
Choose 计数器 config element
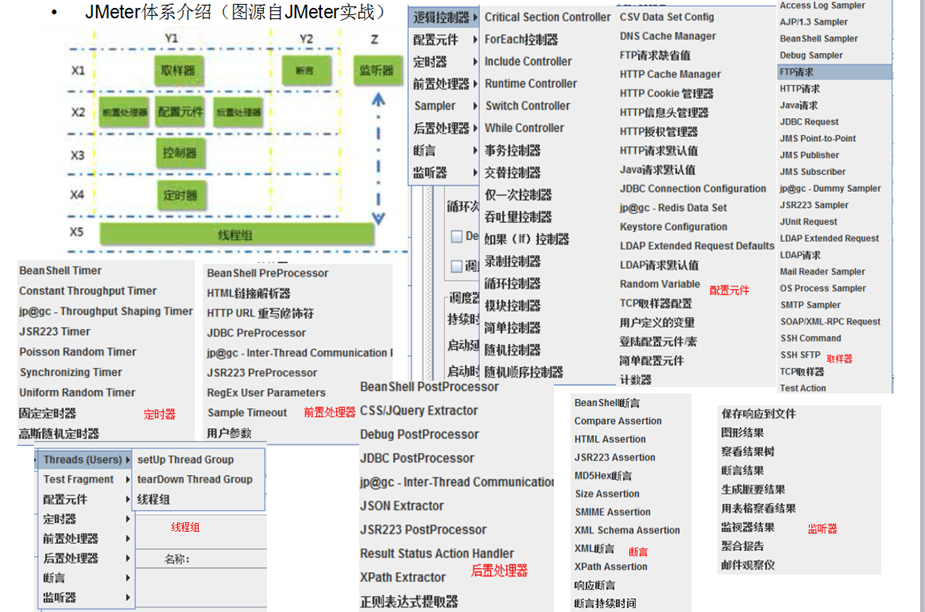pyautogui.click(x=635, y=379)
